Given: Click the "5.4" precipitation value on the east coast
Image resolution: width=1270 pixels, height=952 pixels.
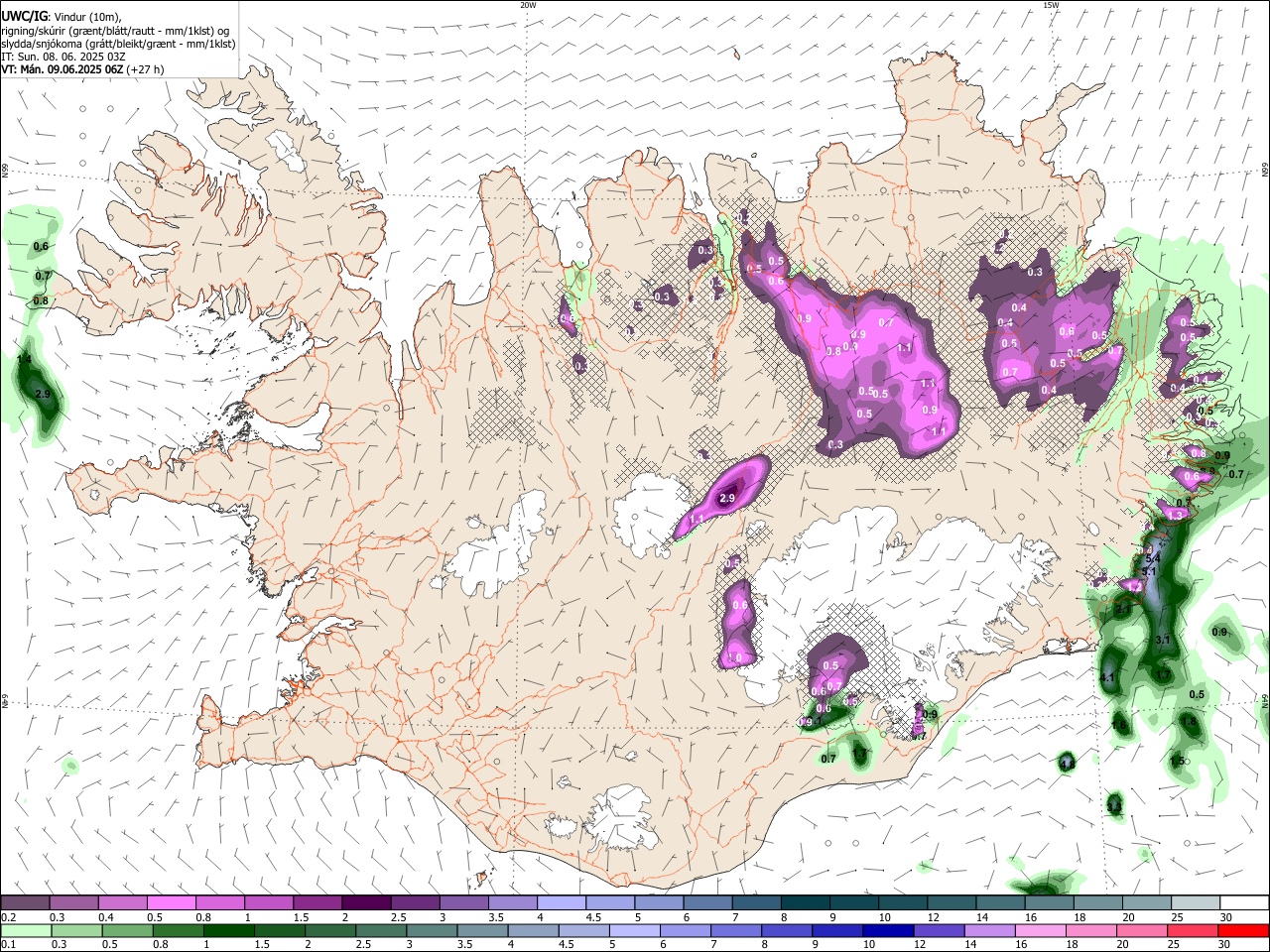Looking at the screenshot, I should (1152, 559).
